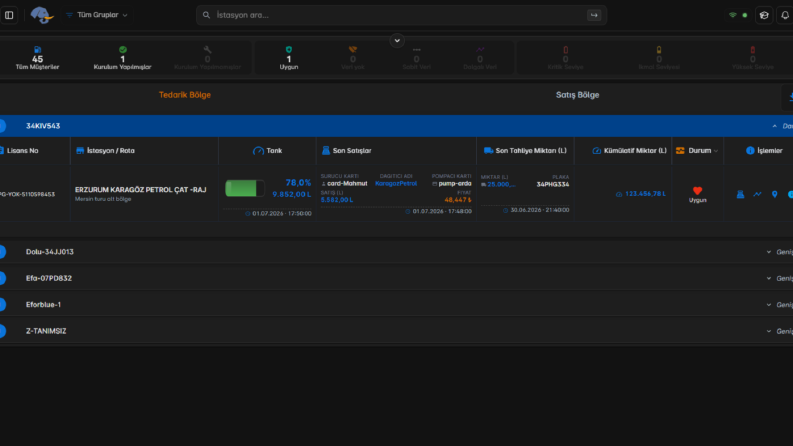Click the sale amount 5.582,00 L
The height and width of the screenshot is (446, 793).
tap(337, 200)
